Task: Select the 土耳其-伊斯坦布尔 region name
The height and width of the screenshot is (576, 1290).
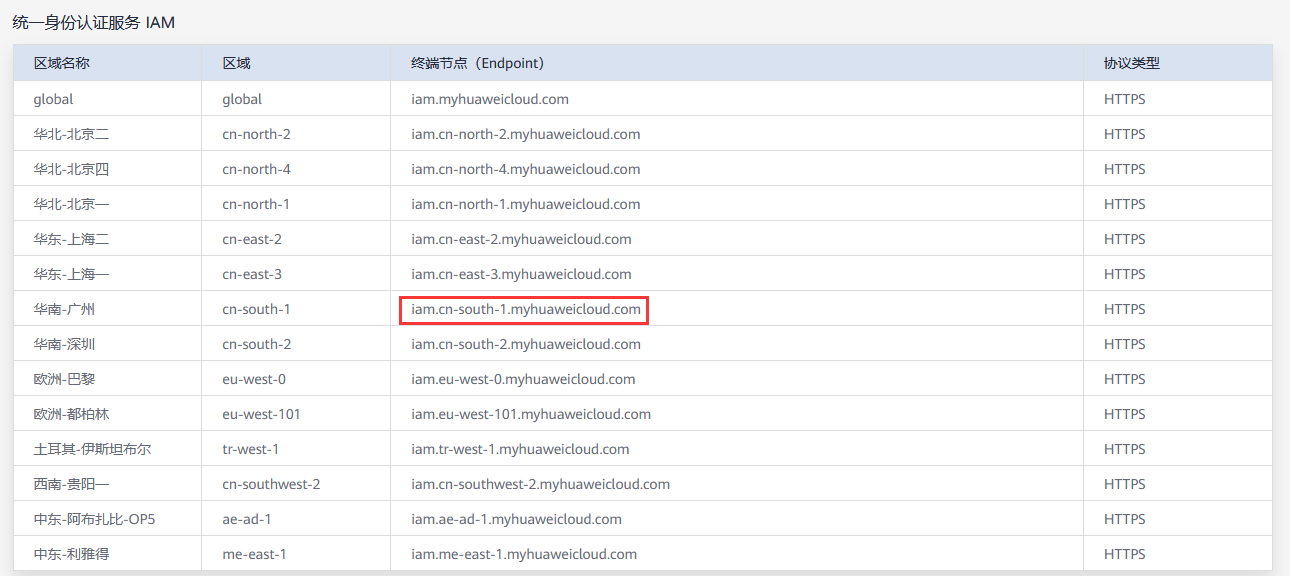Action: [92, 449]
